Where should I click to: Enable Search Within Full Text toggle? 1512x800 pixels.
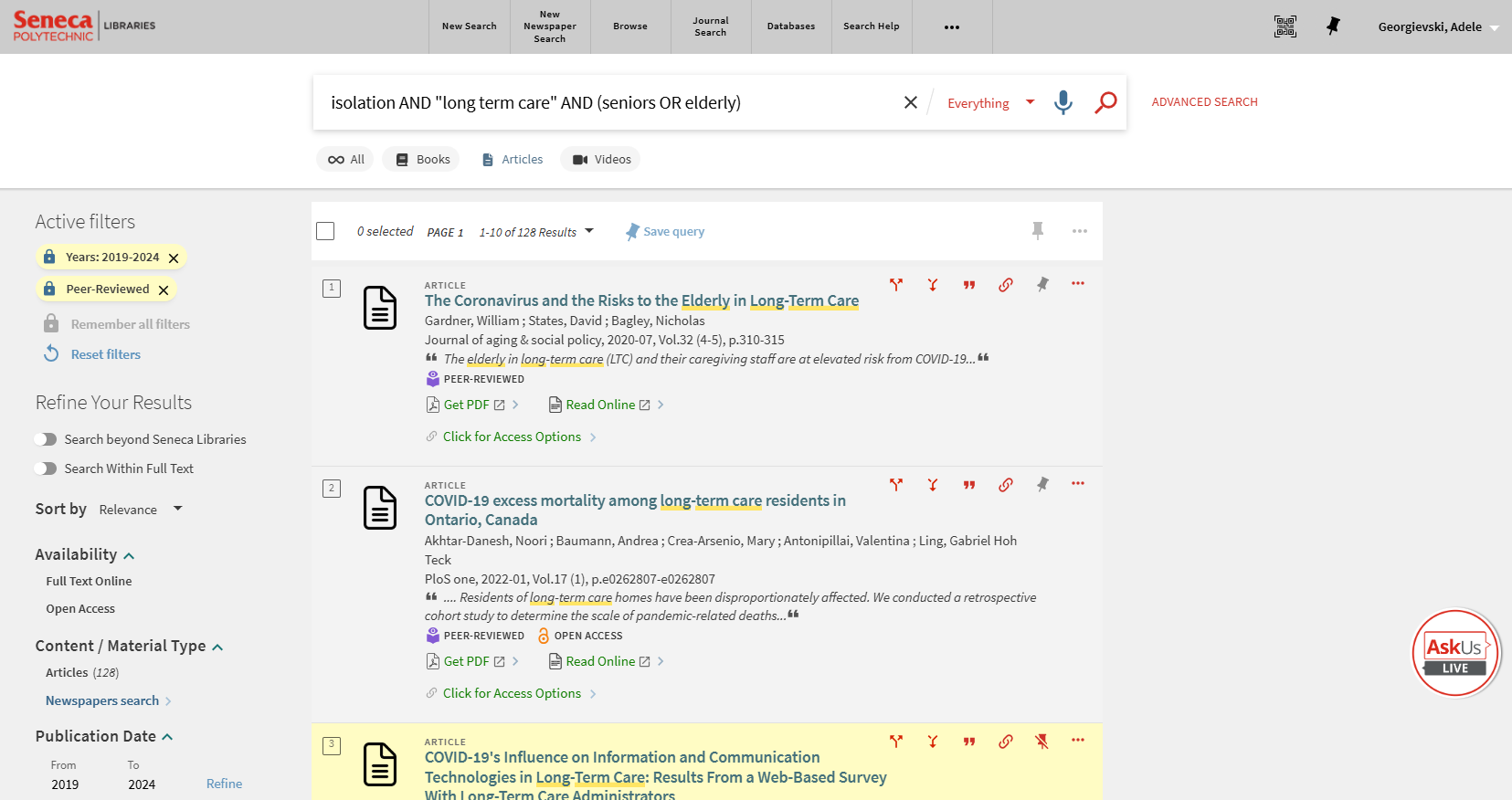tap(46, 468)
